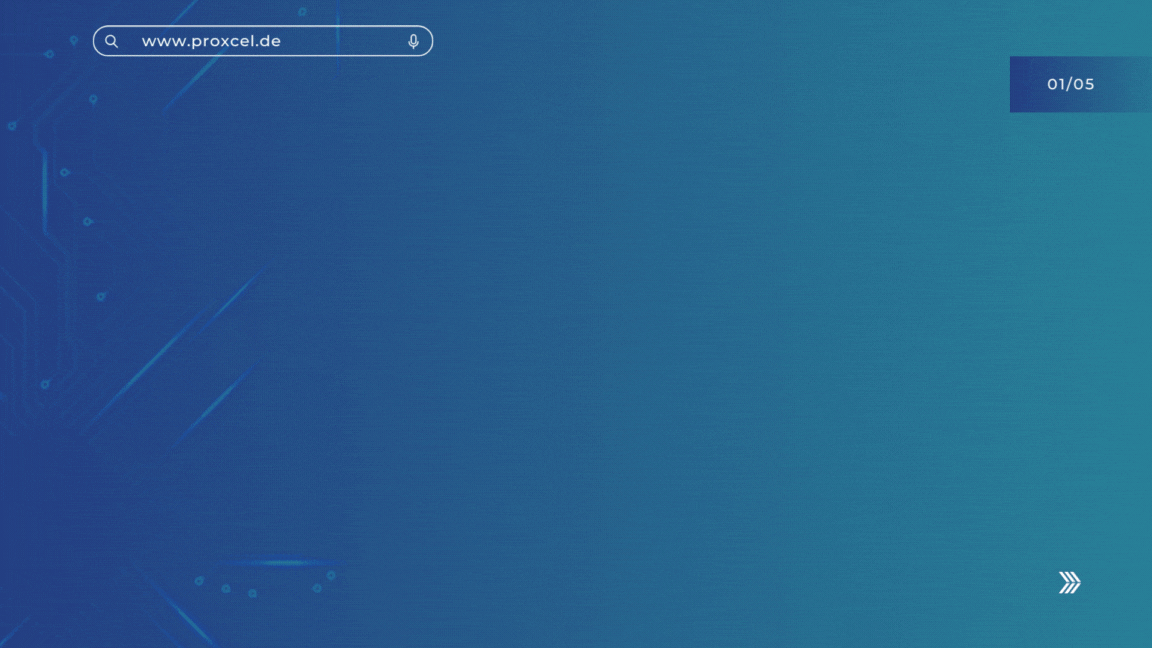Tap the "01" current page number

click(x=1057, y=84)
